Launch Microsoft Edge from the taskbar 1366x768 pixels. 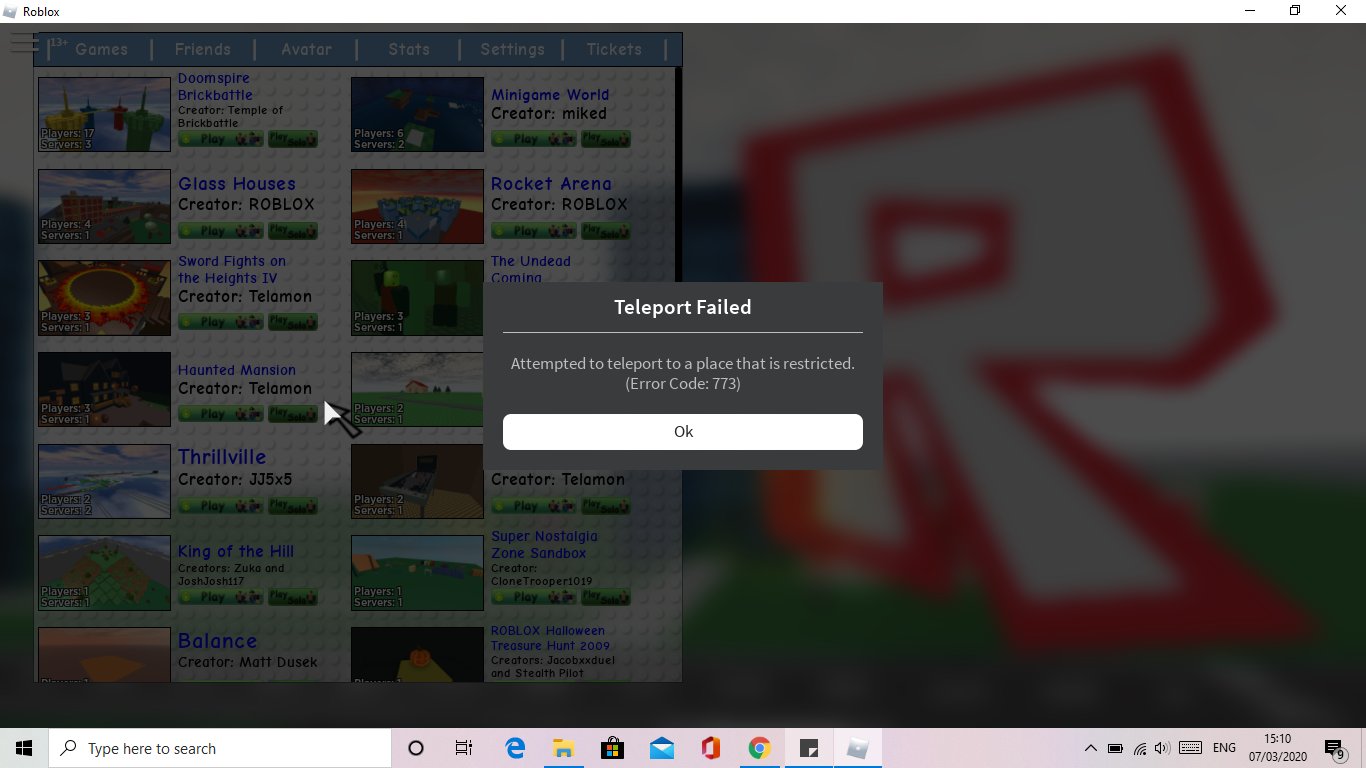(515, 748)
